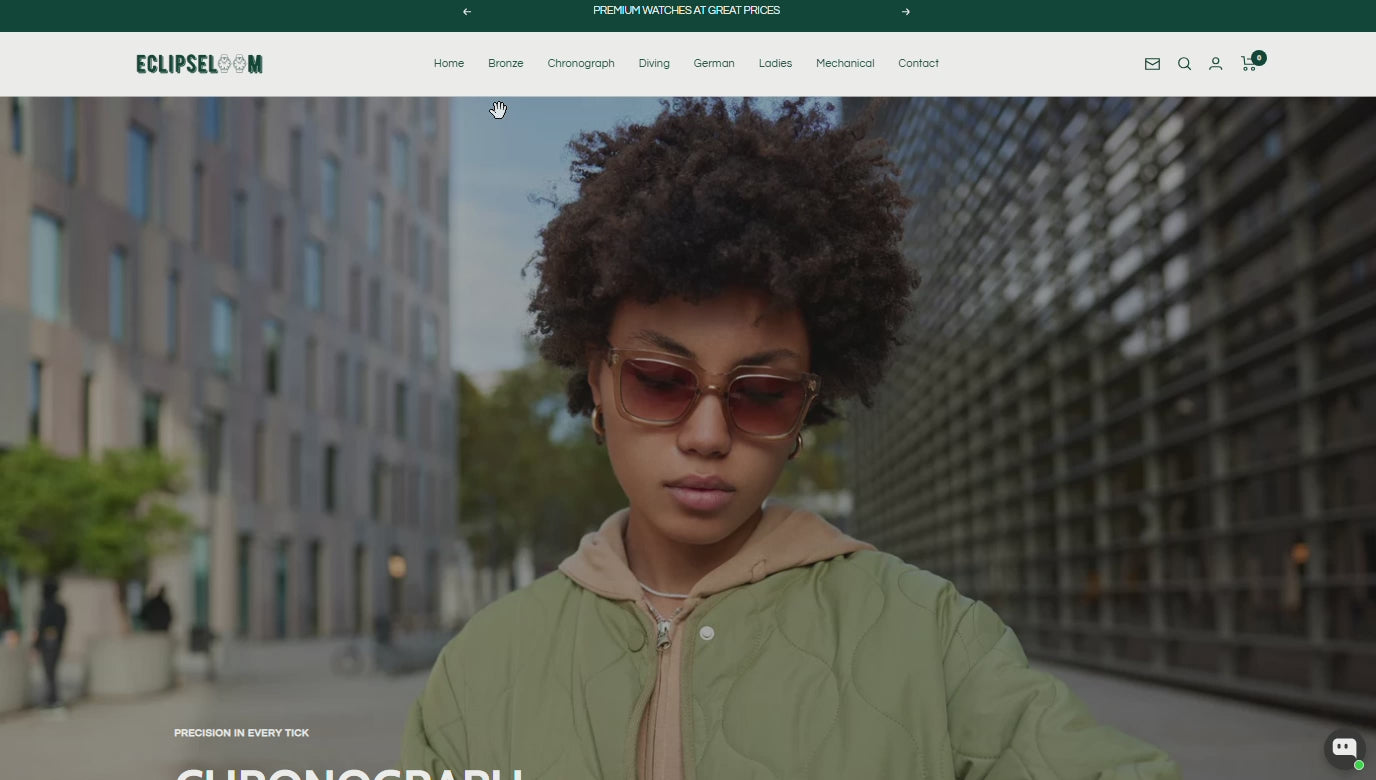This screenshot has width=1376, height=780.
Task: Click the cart item count badge
Action: pyautogui.click(x=1259, y=58)
